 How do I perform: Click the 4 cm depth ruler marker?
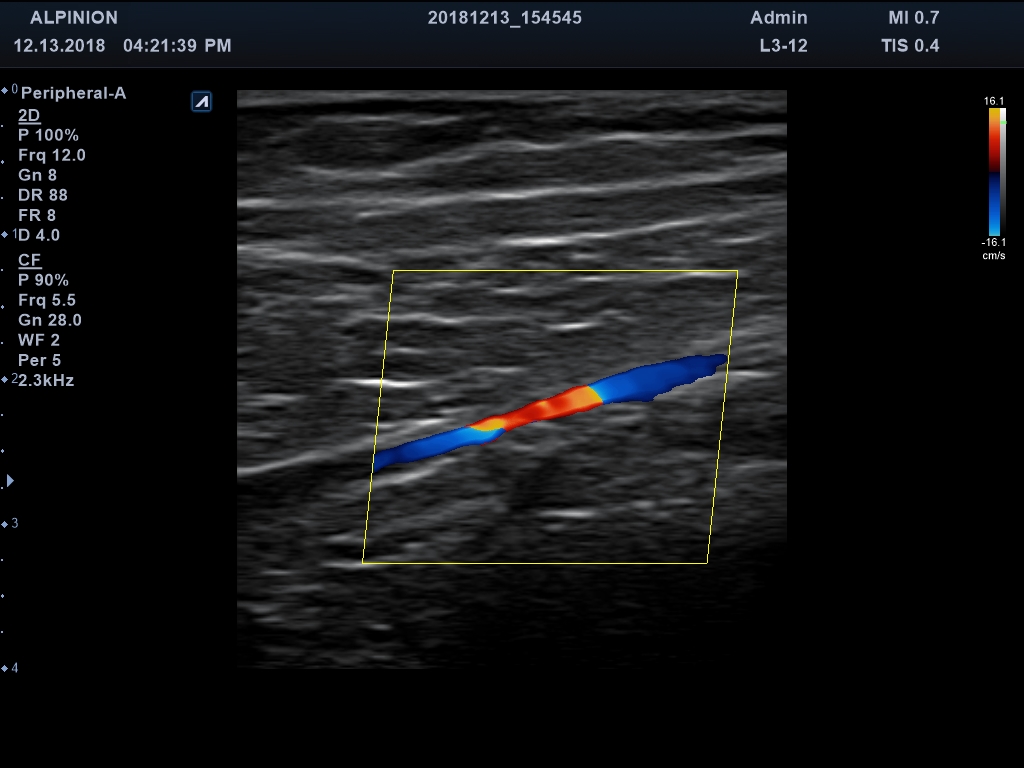[10, 668]
